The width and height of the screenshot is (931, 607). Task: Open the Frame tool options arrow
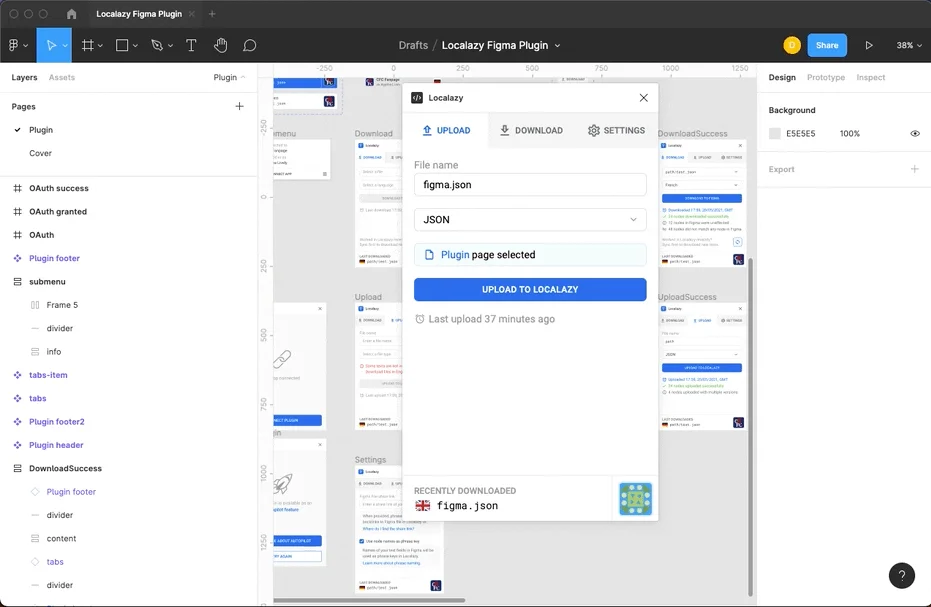[x=100, y=46]
